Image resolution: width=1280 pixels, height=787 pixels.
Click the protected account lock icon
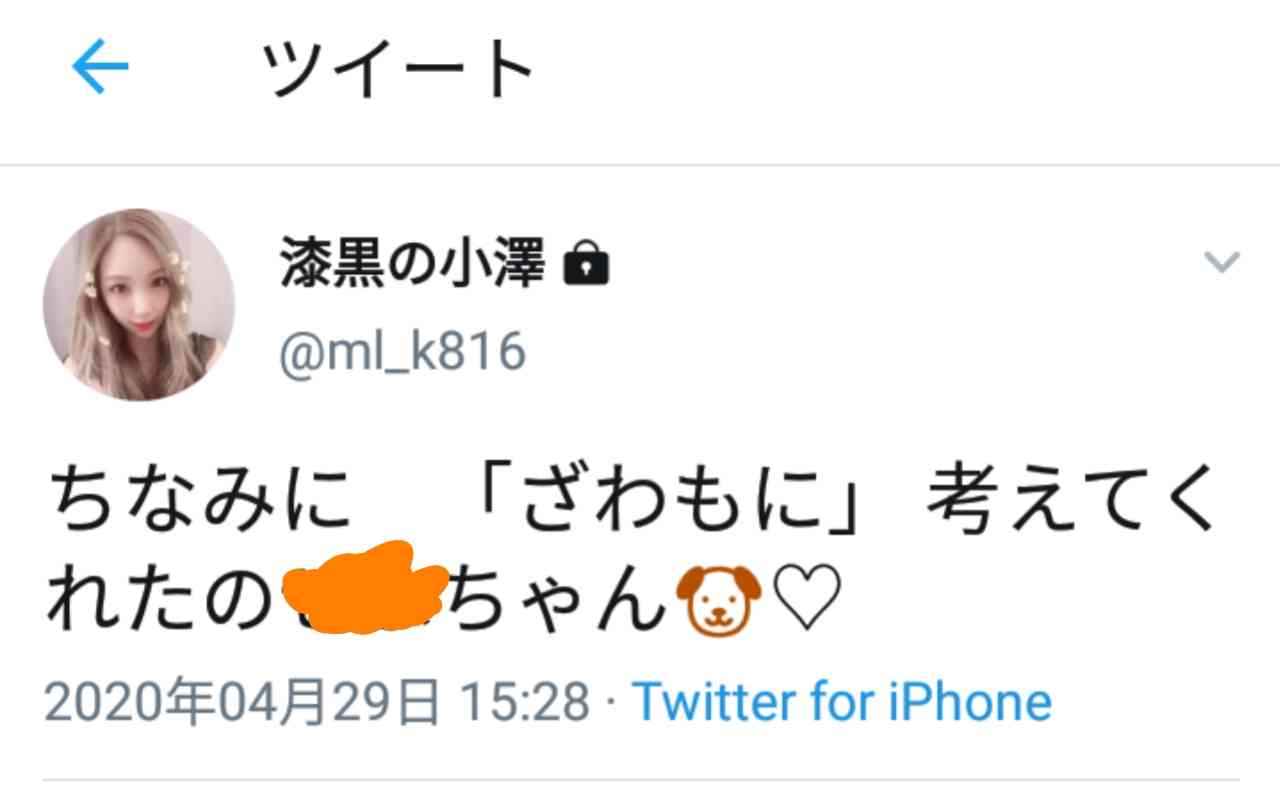click(x=586, y=265)
